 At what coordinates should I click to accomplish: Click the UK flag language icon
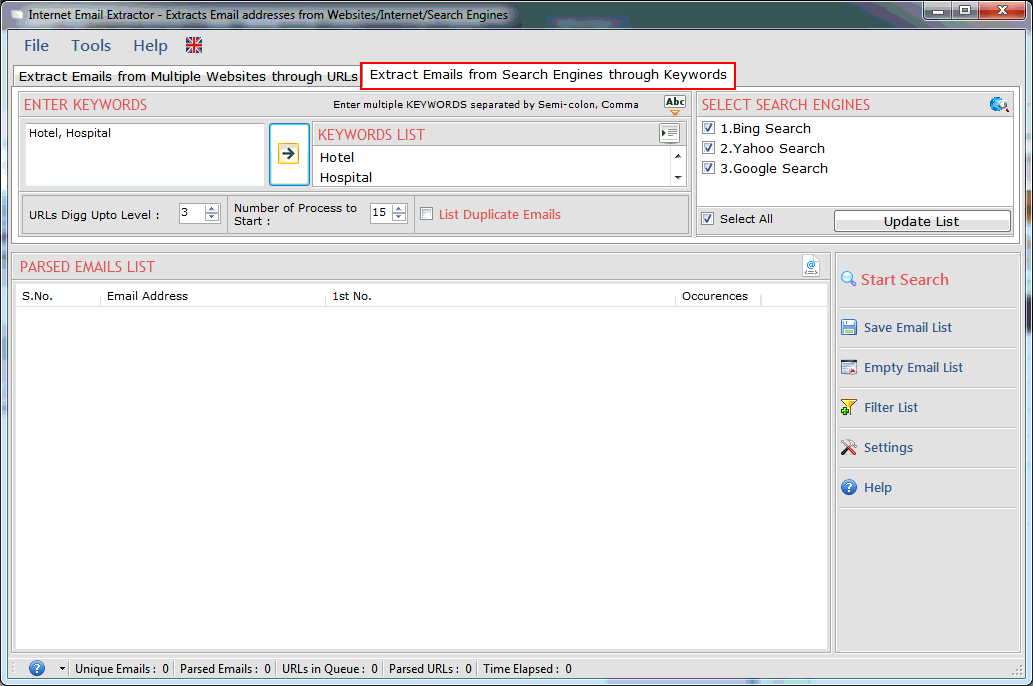tap(194, 45)
